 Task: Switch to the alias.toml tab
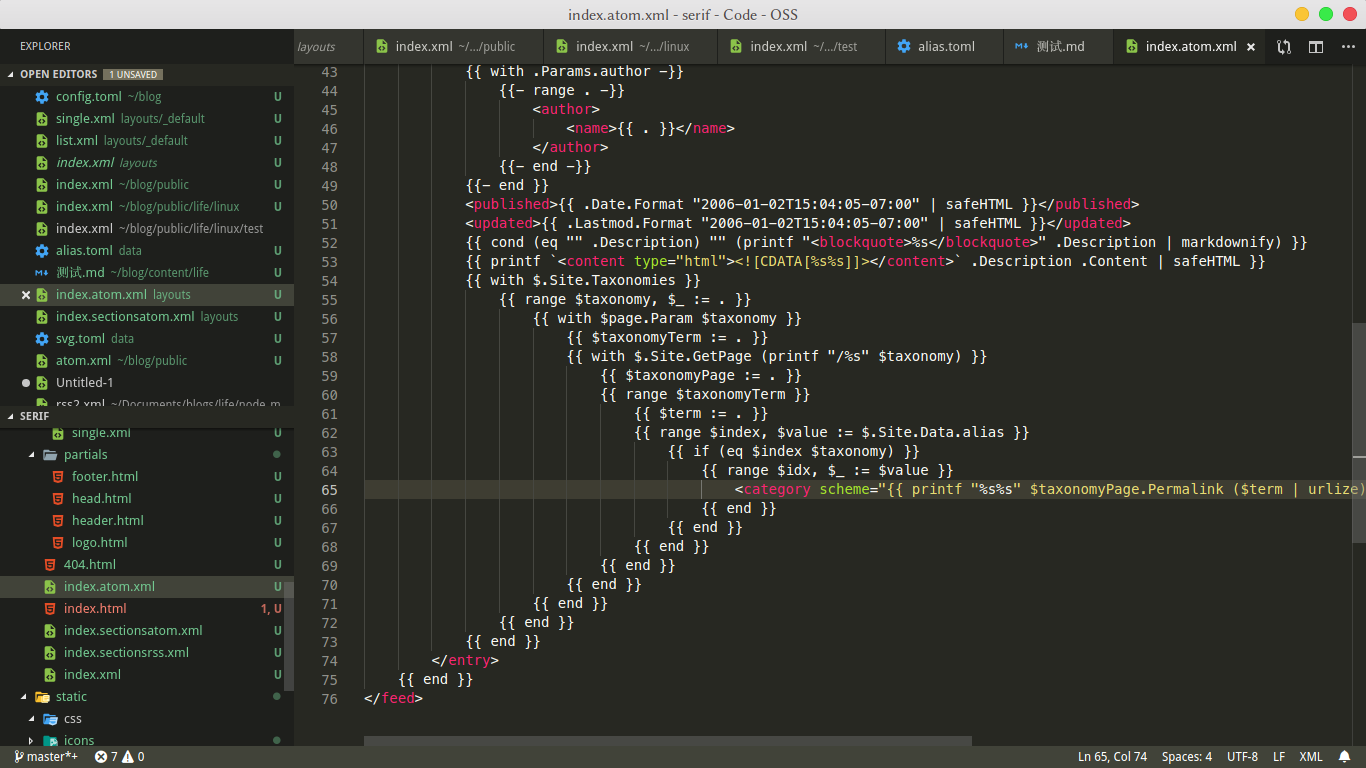pyautogui.click(x=945, y=47)
